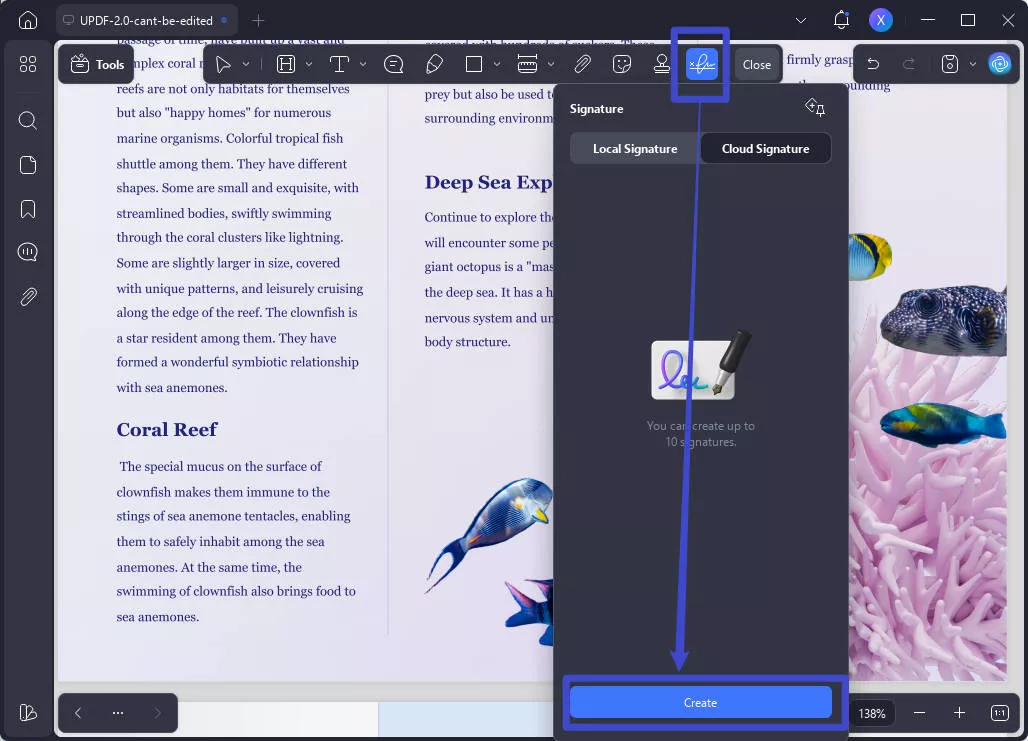Click the Redo arrow
Viewport: 1028px width, 741px height.
click(x=909, y=64)
